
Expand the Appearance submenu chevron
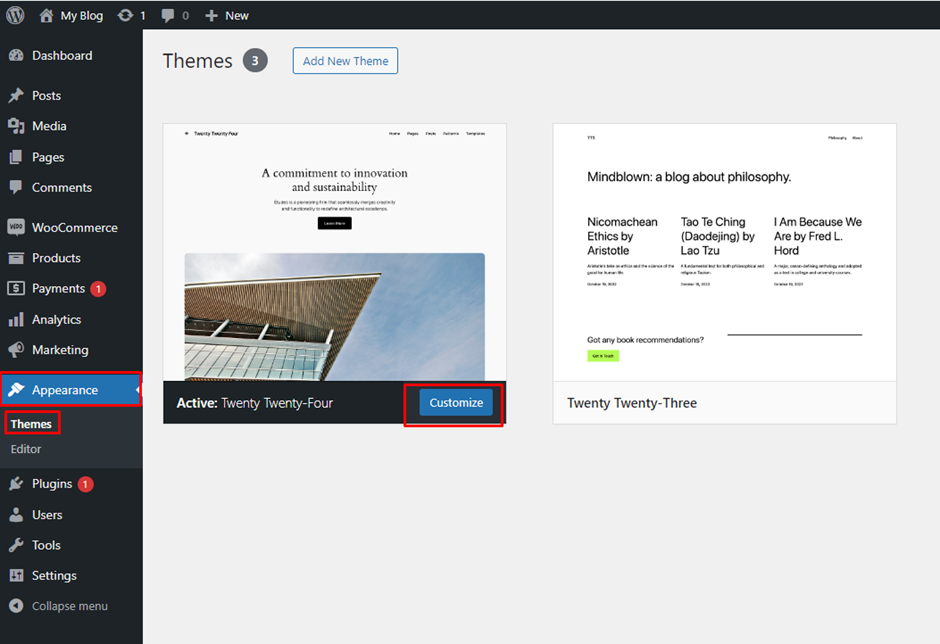point(136,390)
